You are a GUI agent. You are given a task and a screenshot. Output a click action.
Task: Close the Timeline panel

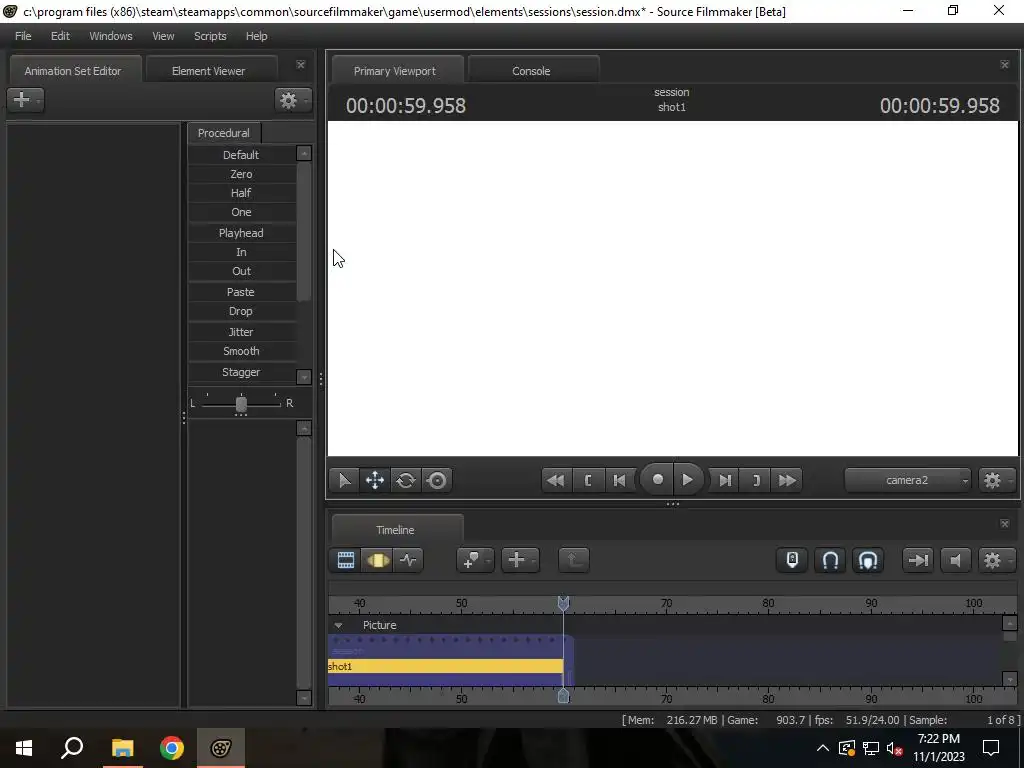point(1004,524)
